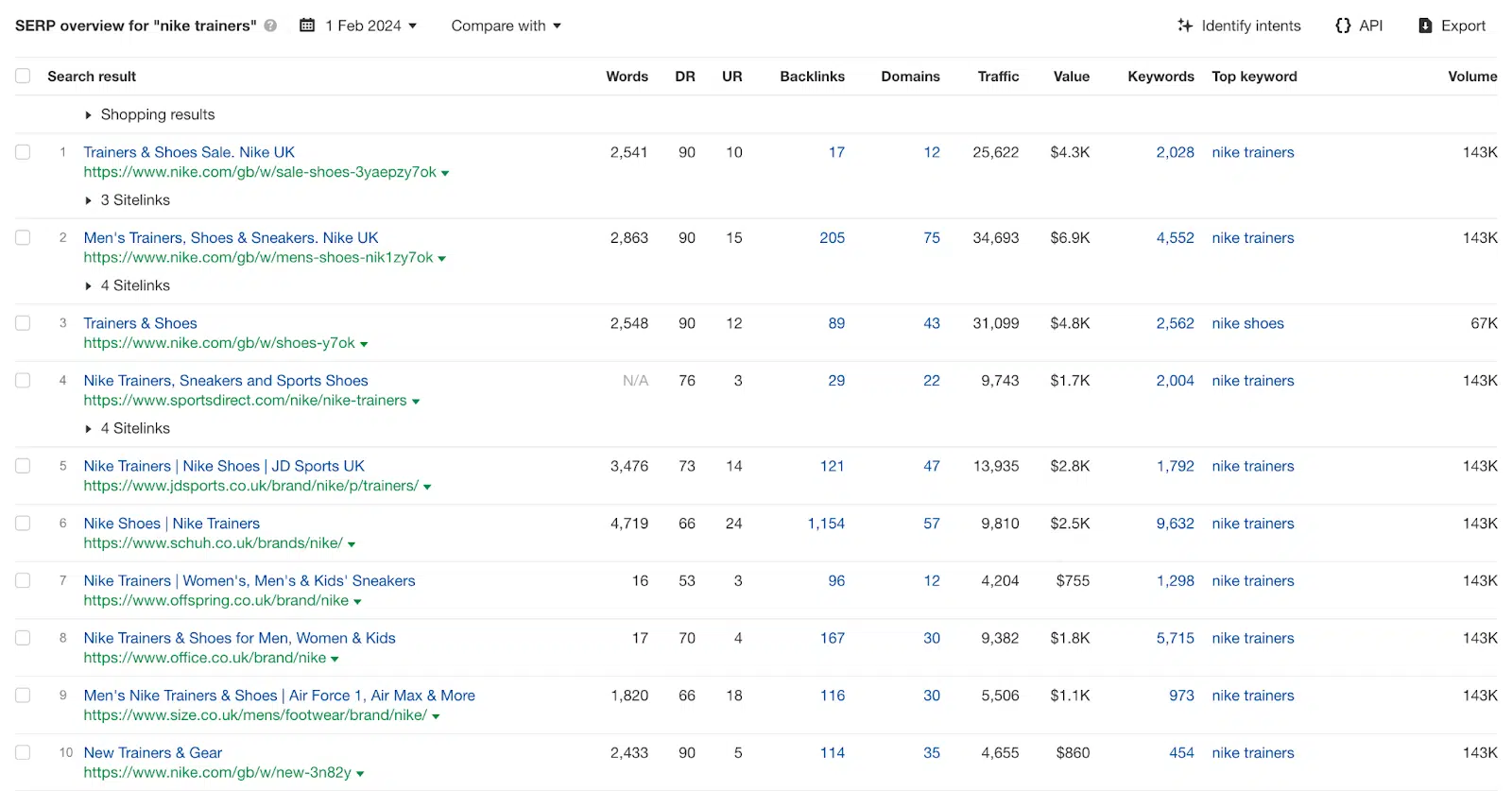
Task: Open Men's Nike Trainers & Shoes Air Force title
Action: [280, 696]
